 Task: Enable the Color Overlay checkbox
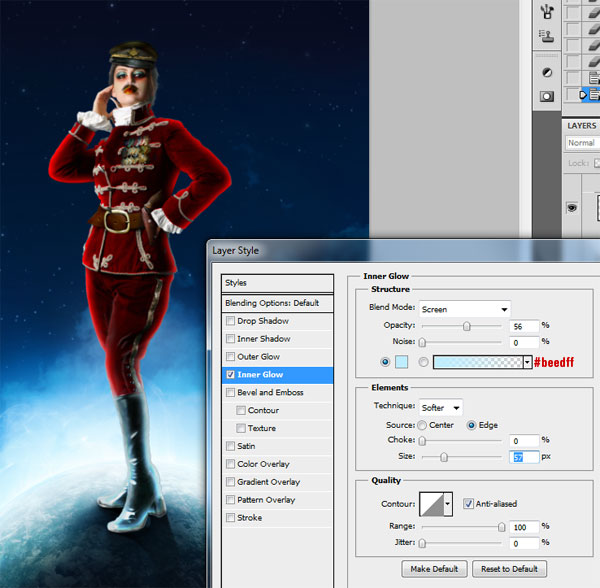click(x=230, y=464)
